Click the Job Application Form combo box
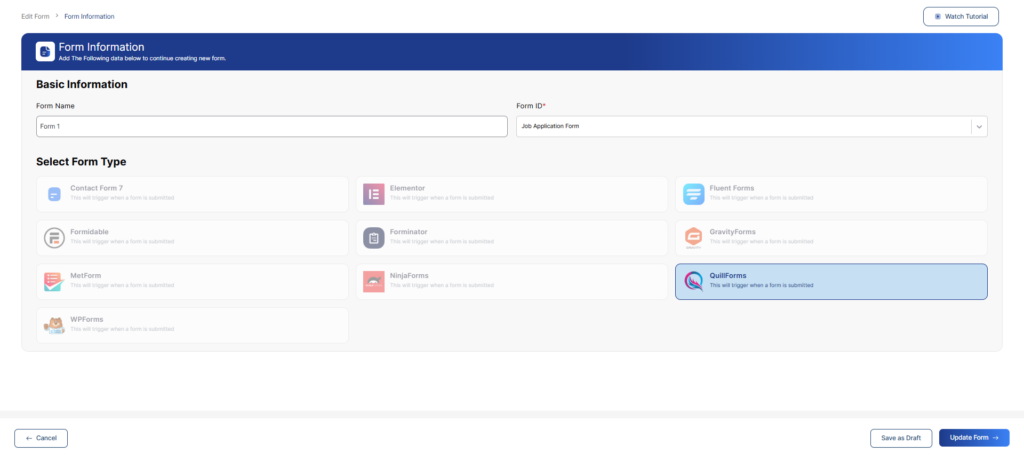 741,126
